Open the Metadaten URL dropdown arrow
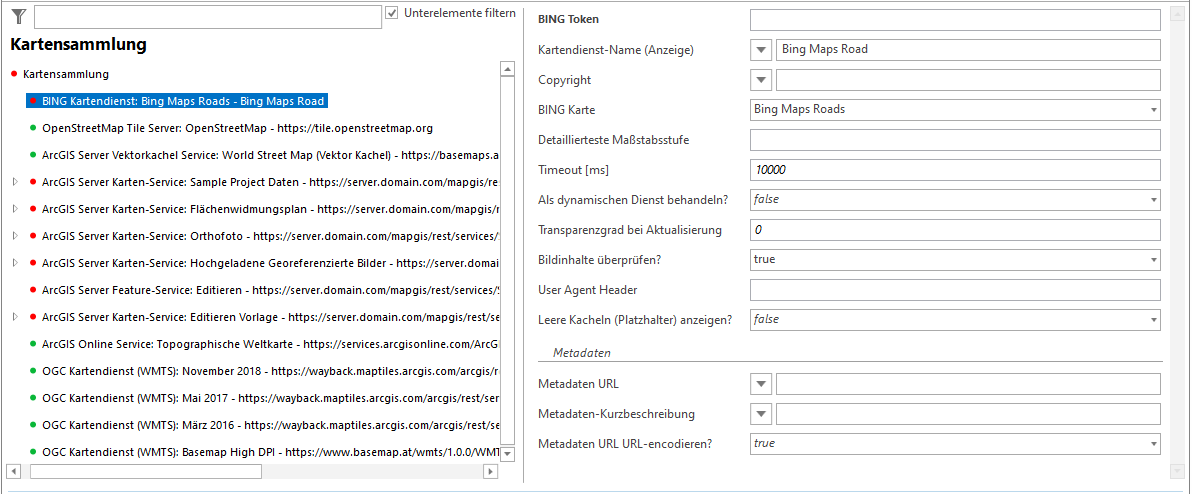The image size is (1192, 494). (761, 384)
